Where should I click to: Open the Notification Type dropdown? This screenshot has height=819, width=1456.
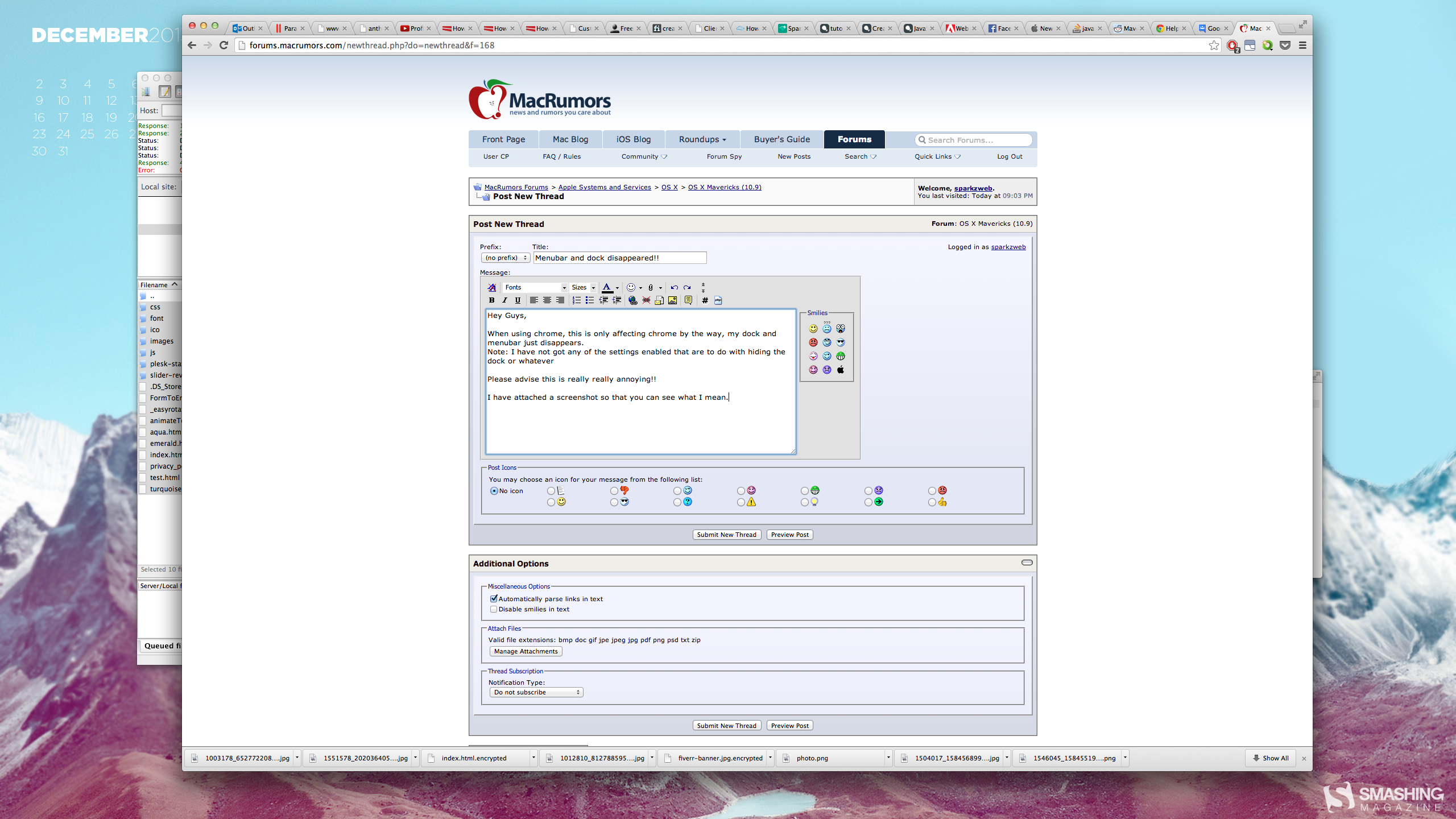[536, 692]
